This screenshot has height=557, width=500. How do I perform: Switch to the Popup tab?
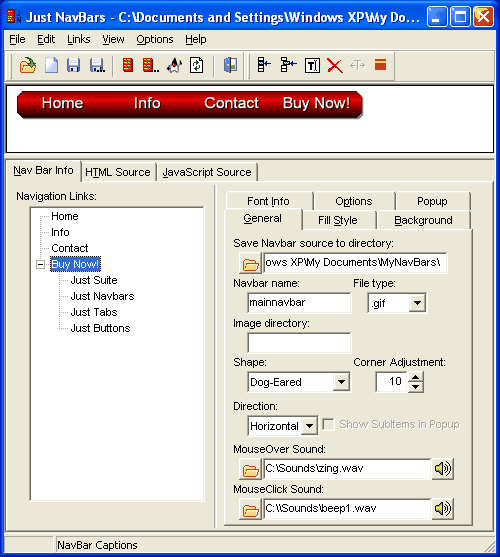[x=432, y=201]
